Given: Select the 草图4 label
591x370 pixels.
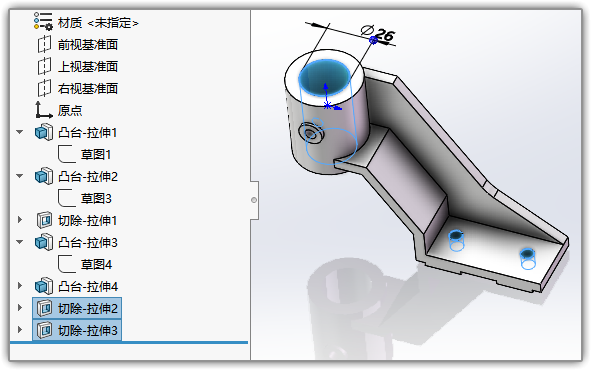Looking at the screenshot, I should click(x=96, y=265).
